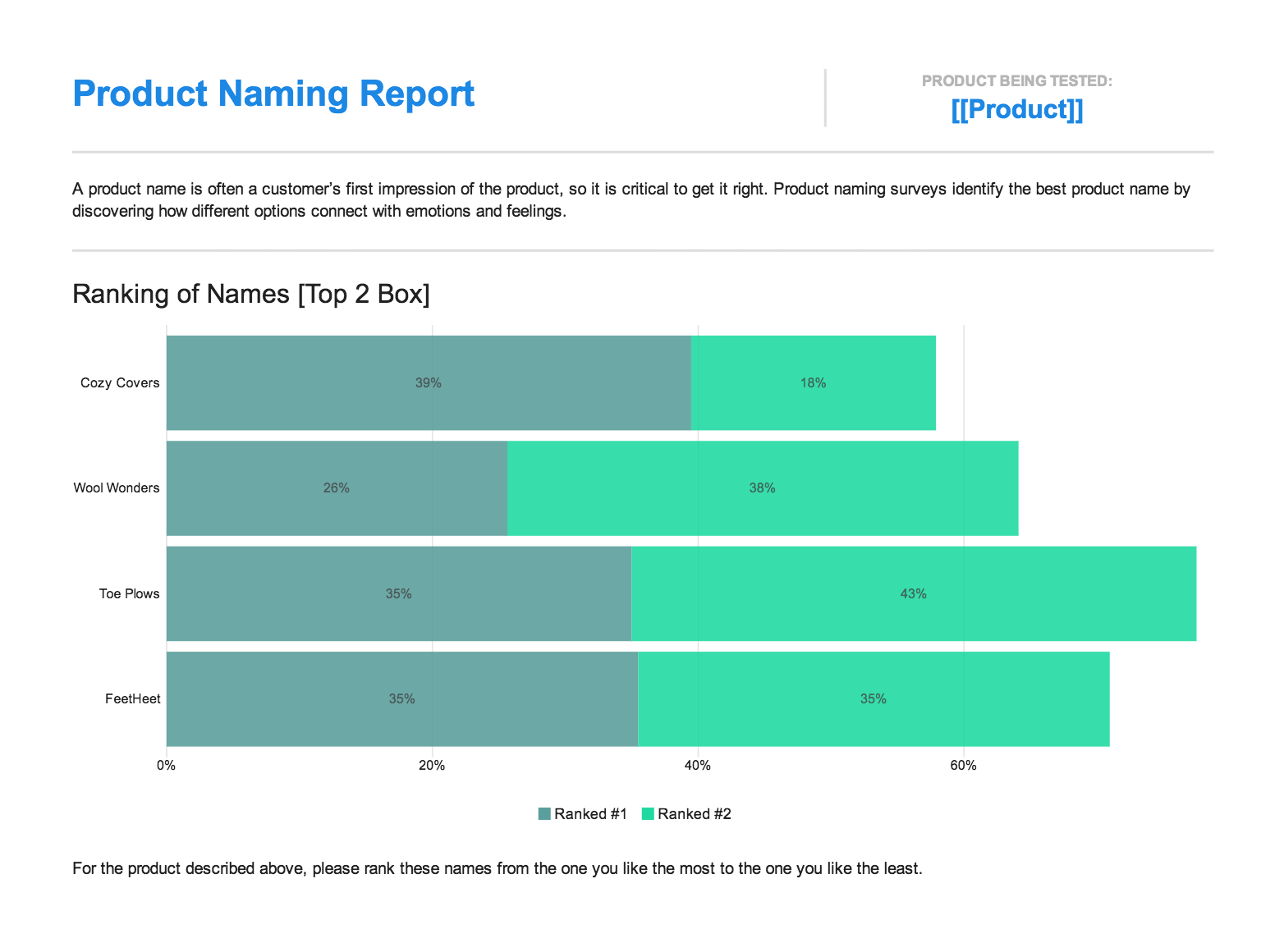Select the Toe Plows 43% bar segment

coord(914,593)
